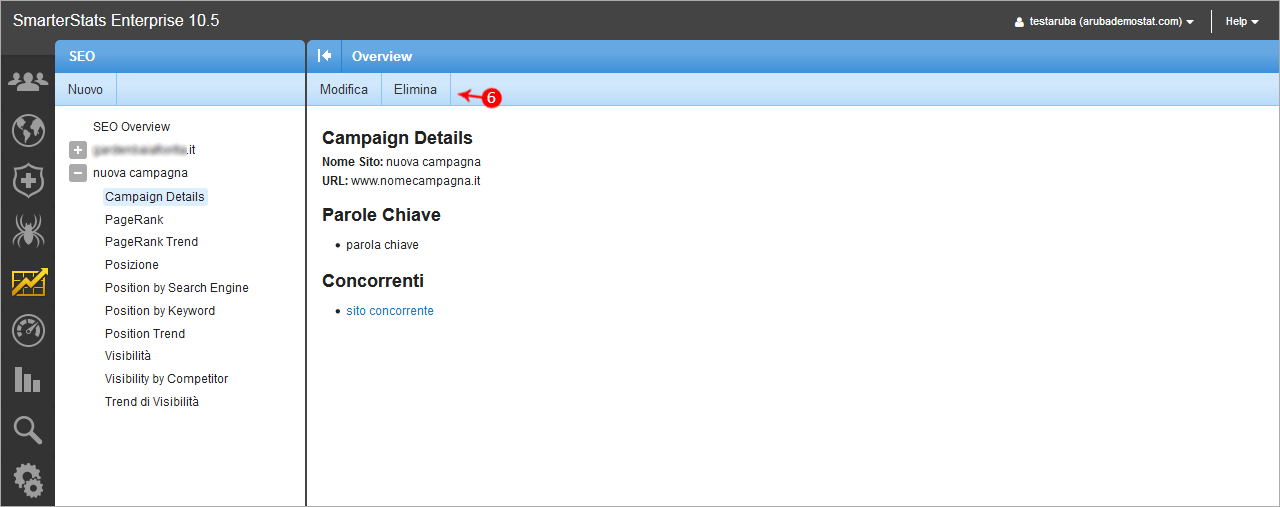Collapse the nuova campagna tree node

point(78,173)
